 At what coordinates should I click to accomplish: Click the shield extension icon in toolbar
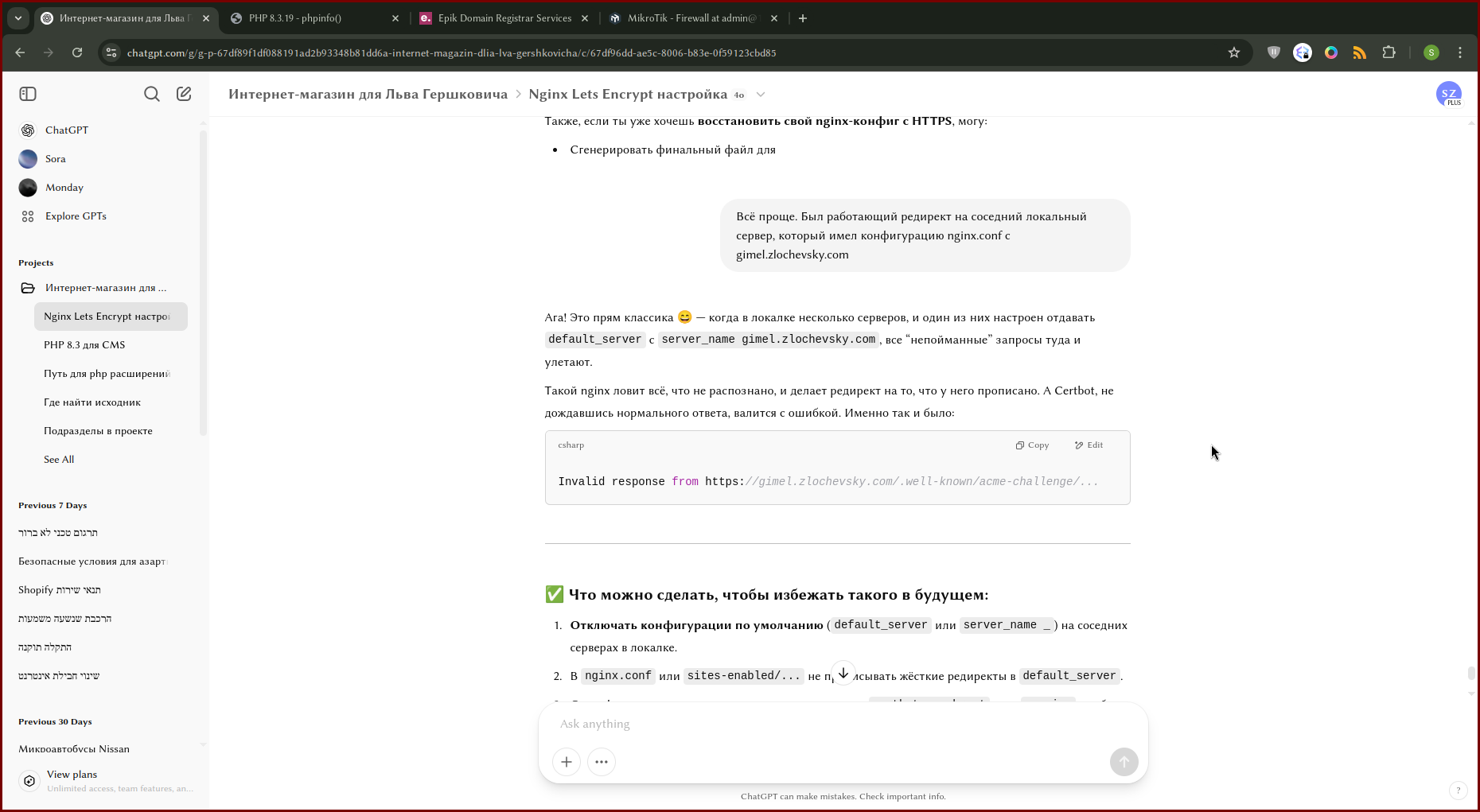1274,52
